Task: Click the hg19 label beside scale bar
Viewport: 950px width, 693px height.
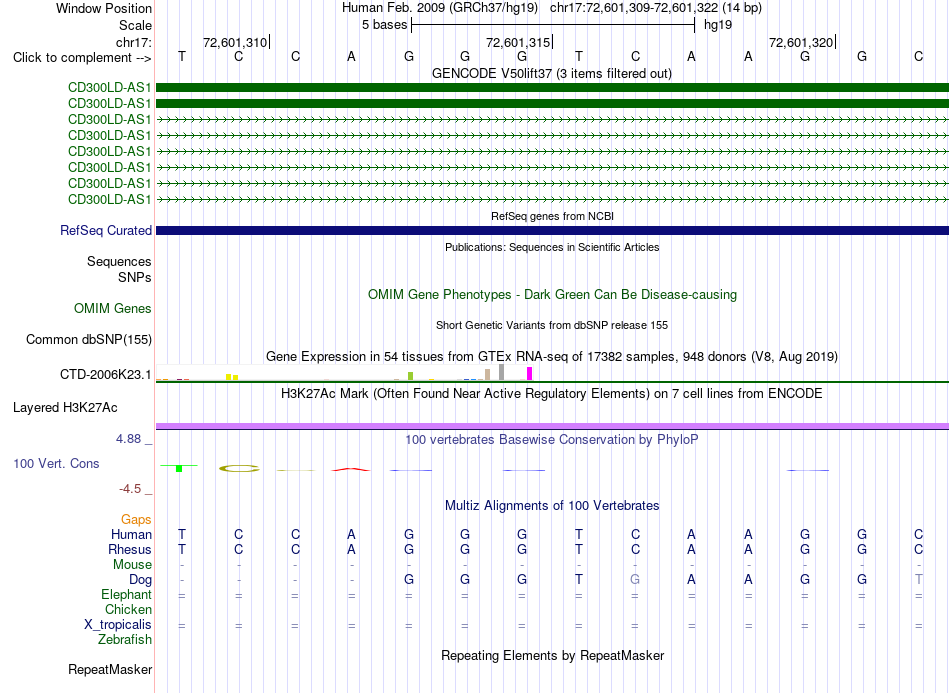Action: tap(718, 25)
